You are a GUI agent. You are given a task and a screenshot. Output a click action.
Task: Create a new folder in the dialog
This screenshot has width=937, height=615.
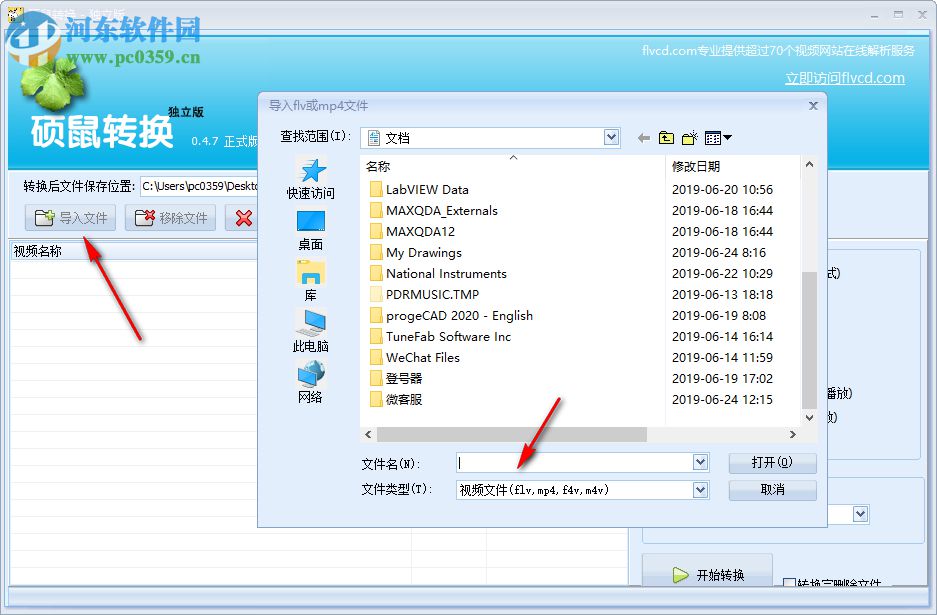689,137
